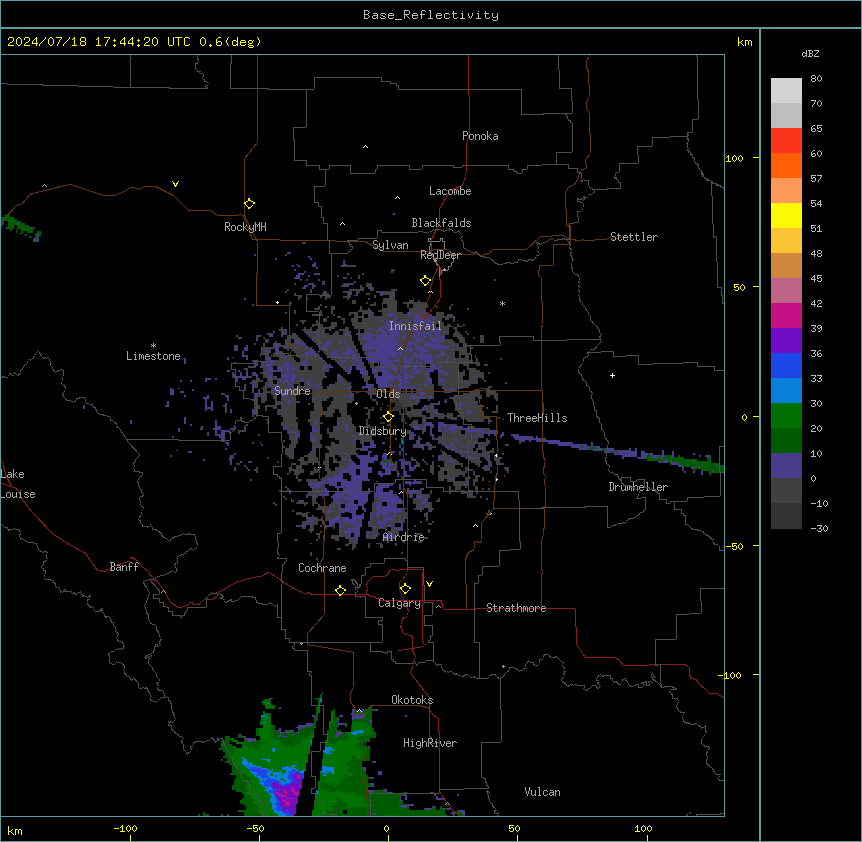This screenshot has width=862, height=842.
Task: Click the 50 tick on the bottom axis
Action: coord(514,828)
